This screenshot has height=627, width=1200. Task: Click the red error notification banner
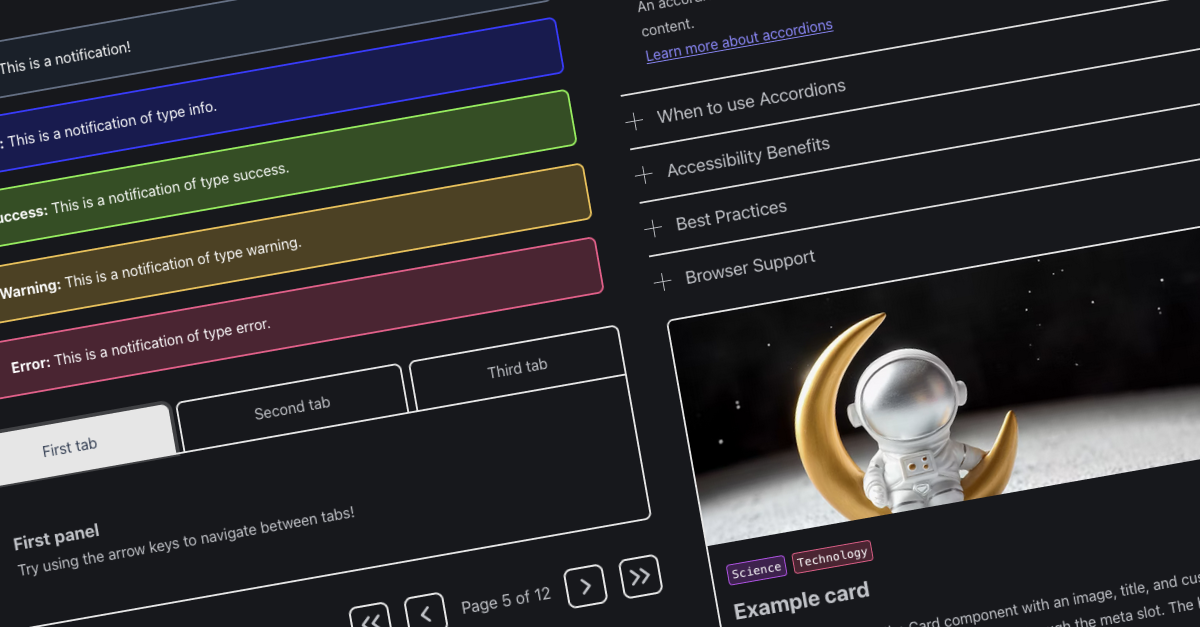pyautogui.click(x=300, y=315)
